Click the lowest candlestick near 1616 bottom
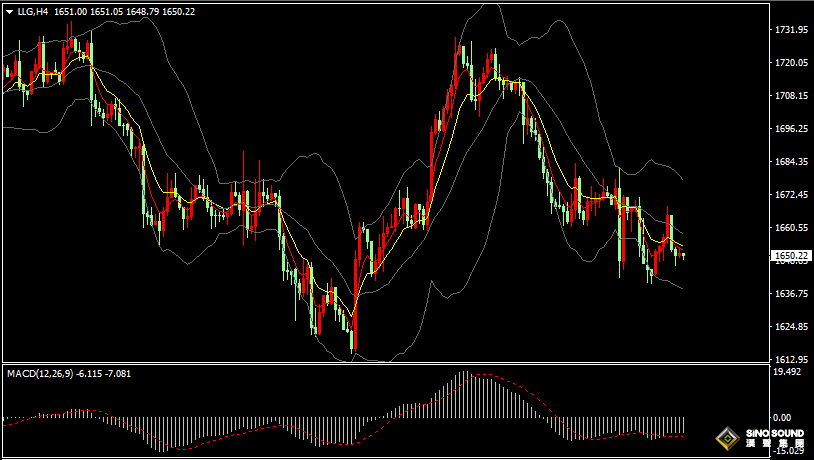The height and width of the screenshot is (460, 814). (x=353, y=338)
